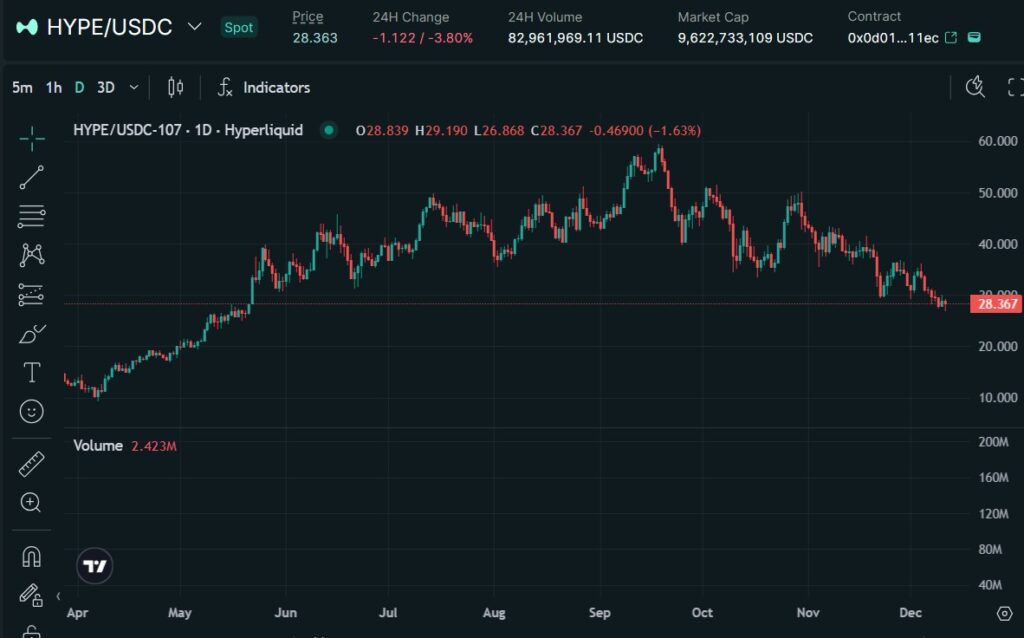Toggle the Spot market badge
Viewport: 1024px width, 638px height.
point(238,27)
